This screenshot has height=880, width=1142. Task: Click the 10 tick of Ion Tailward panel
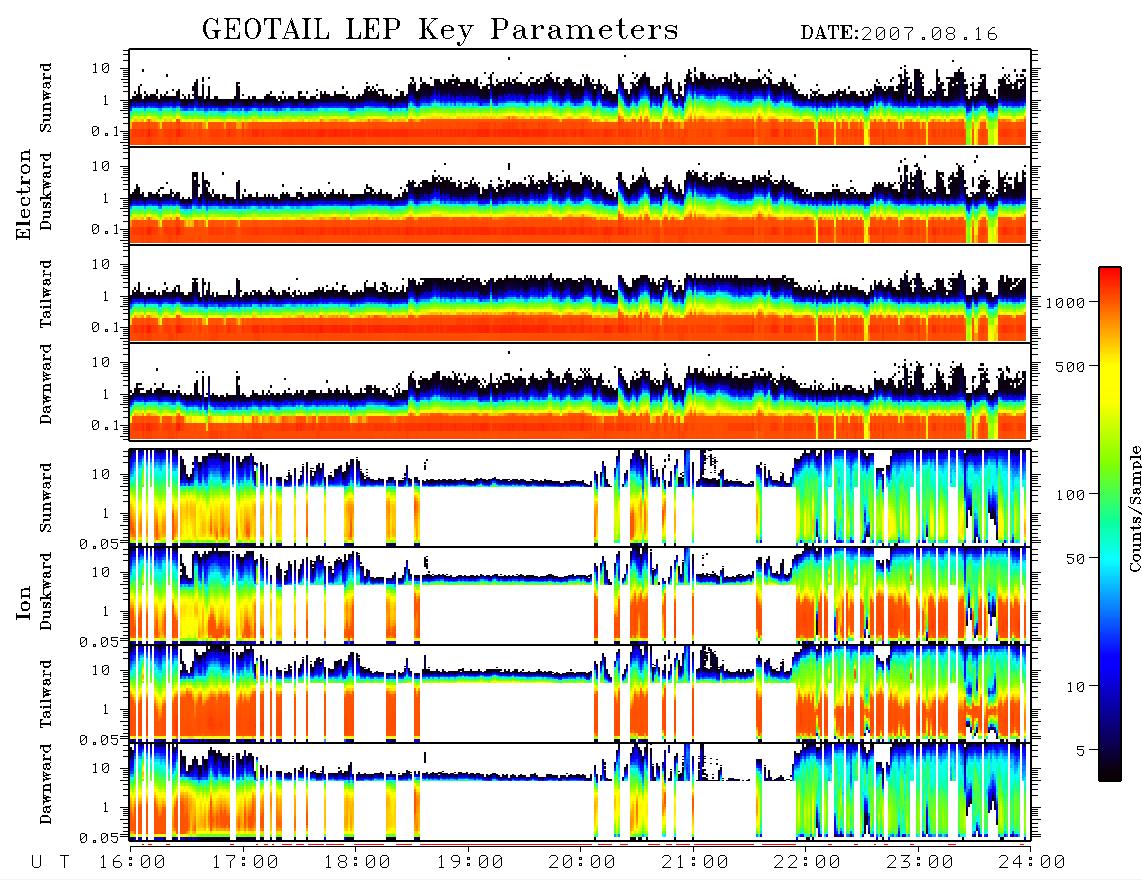coord(101,670)
